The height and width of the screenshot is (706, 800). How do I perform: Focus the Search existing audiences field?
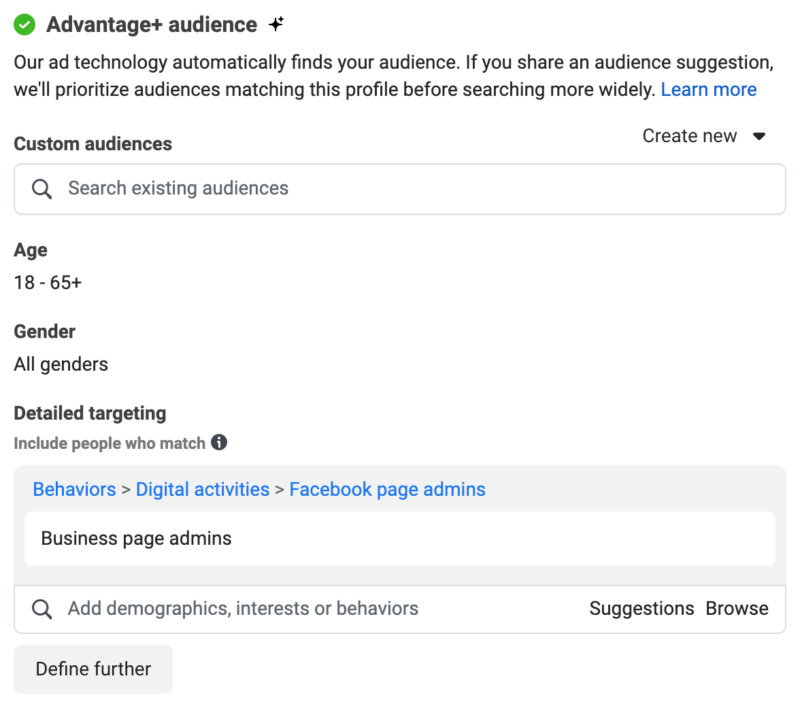(x=400, y=189)
